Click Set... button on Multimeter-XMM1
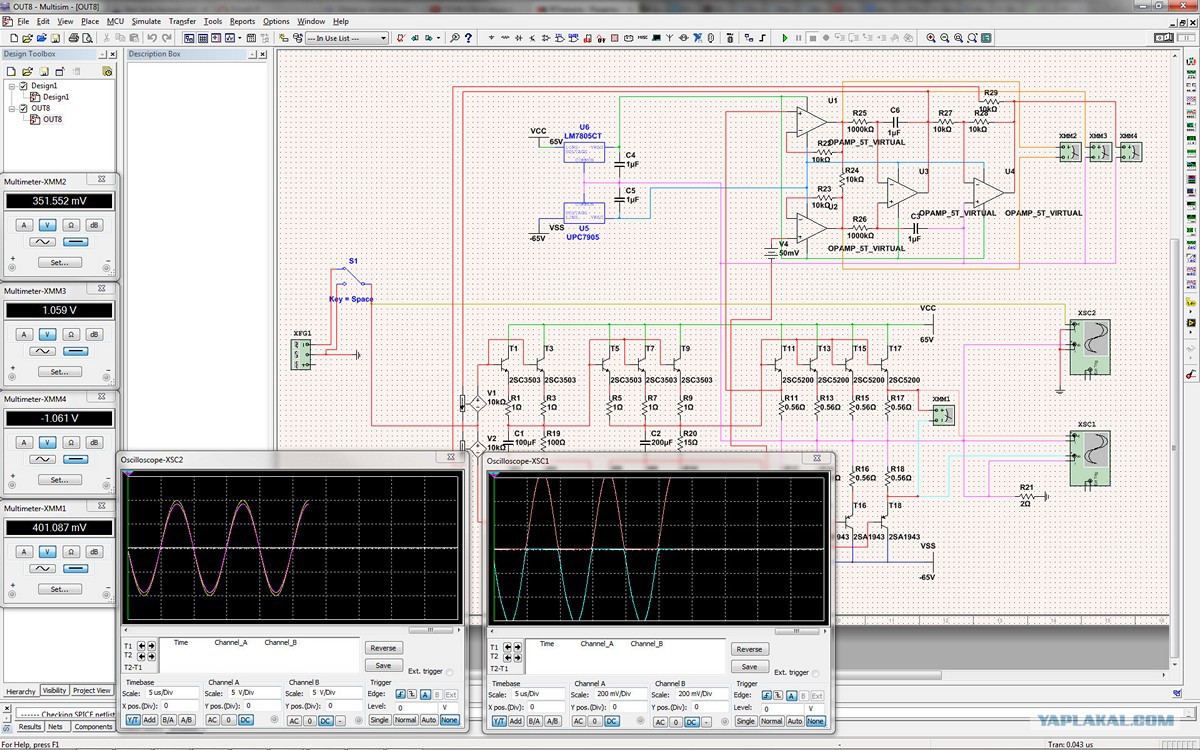This screenshot has width=1200, height=750. (x=60, y=589)
